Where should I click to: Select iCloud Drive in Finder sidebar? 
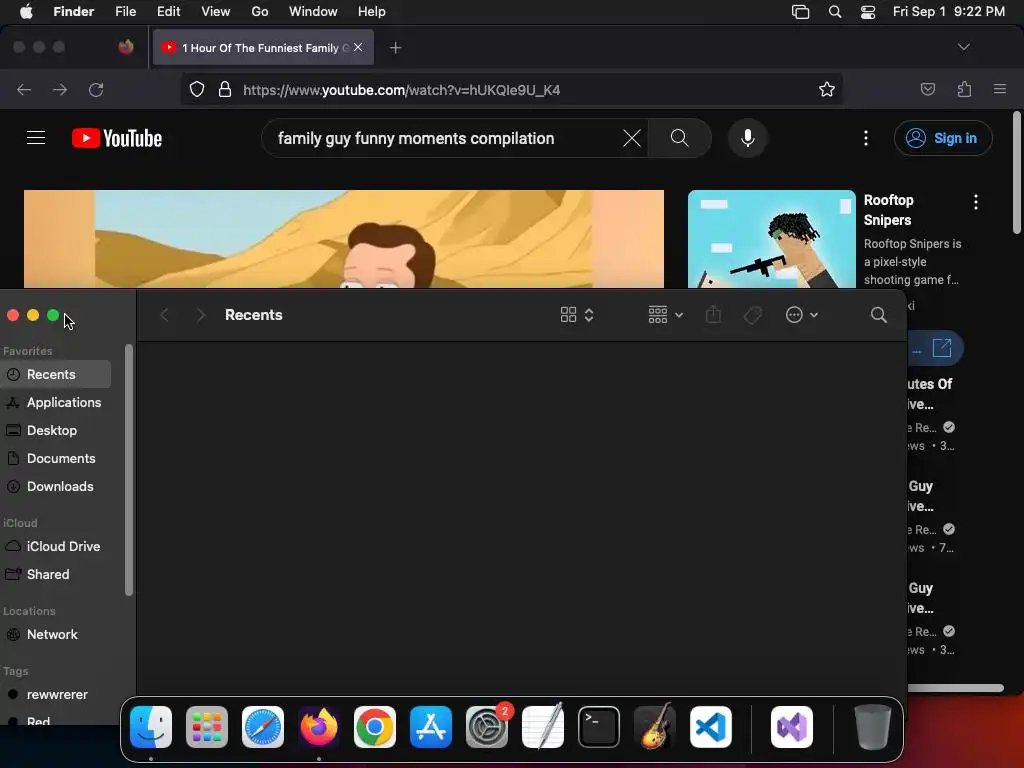56,547
